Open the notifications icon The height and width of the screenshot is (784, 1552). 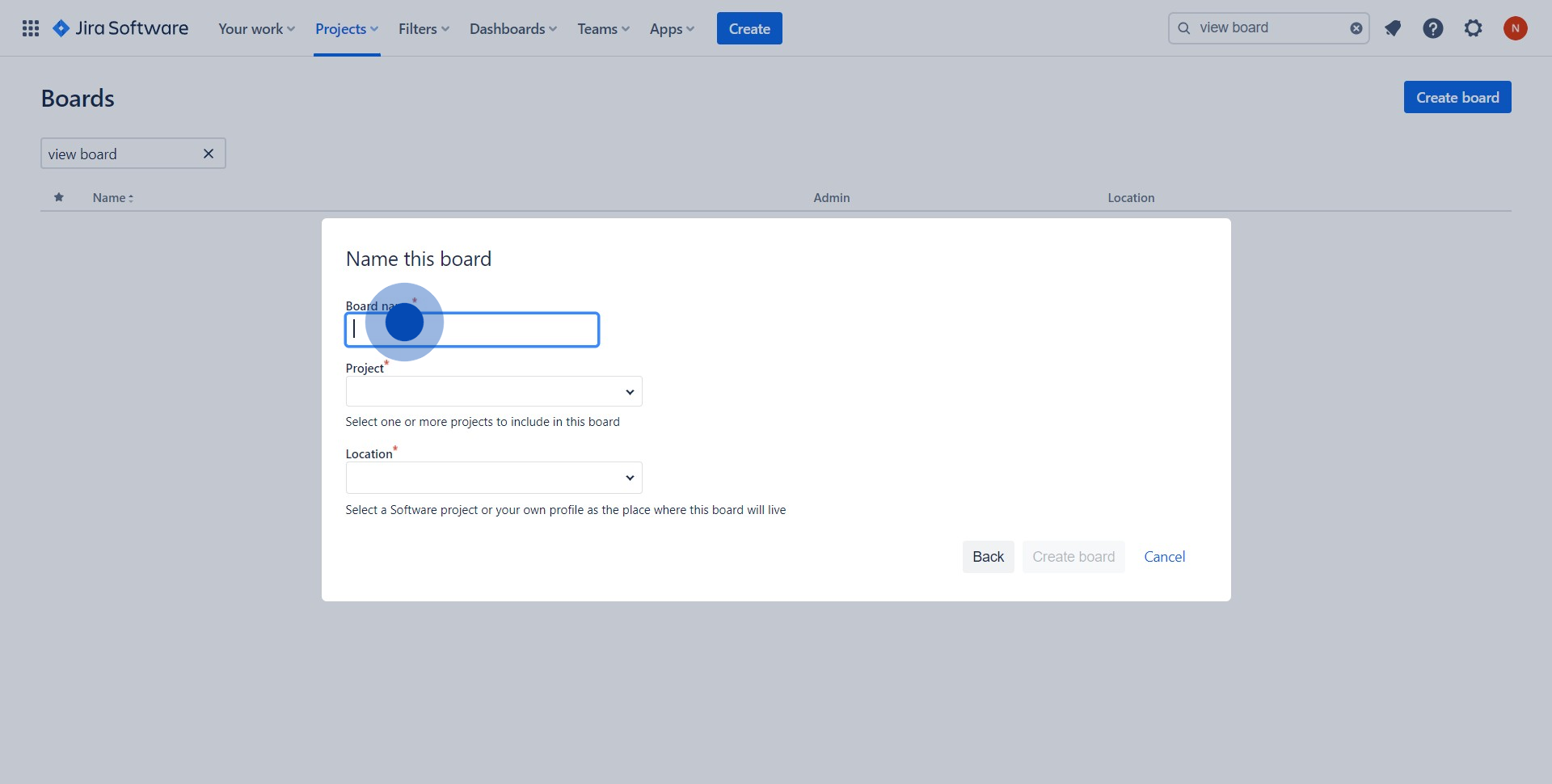(x=1393, y=28)
